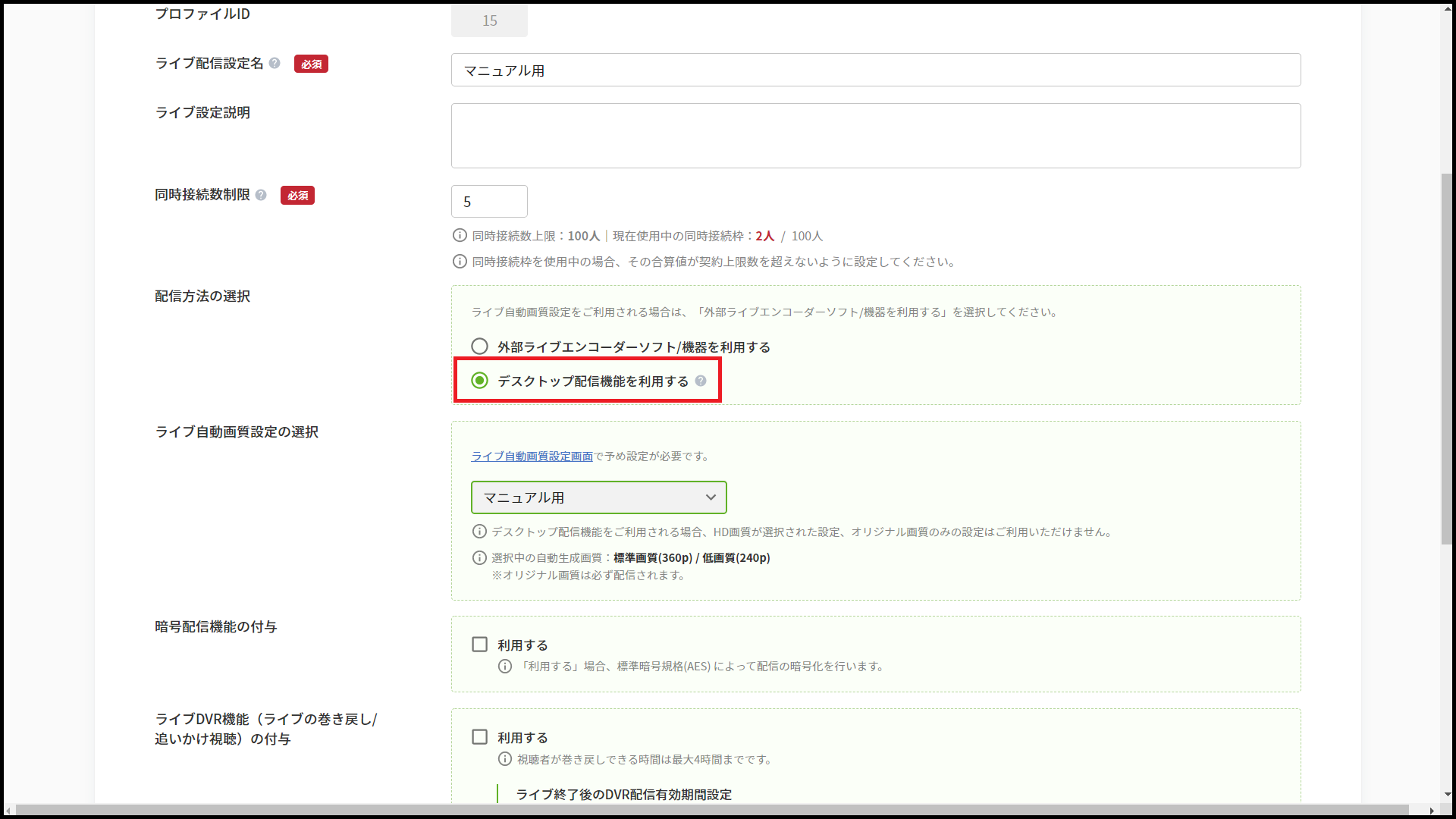Click horizontal scrollbar right arrow
This screenshot has height=819, width=1456.
click(1432, 811)
